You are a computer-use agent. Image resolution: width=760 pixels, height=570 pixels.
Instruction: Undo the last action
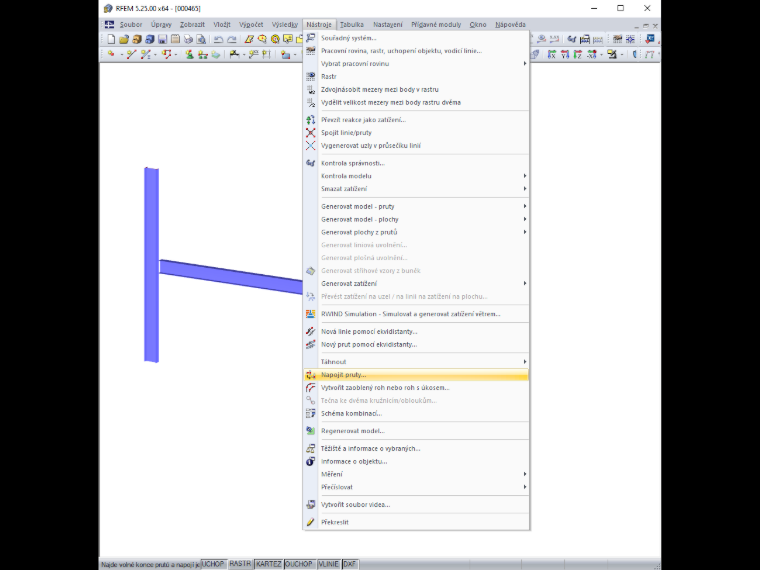coord(219,39)
